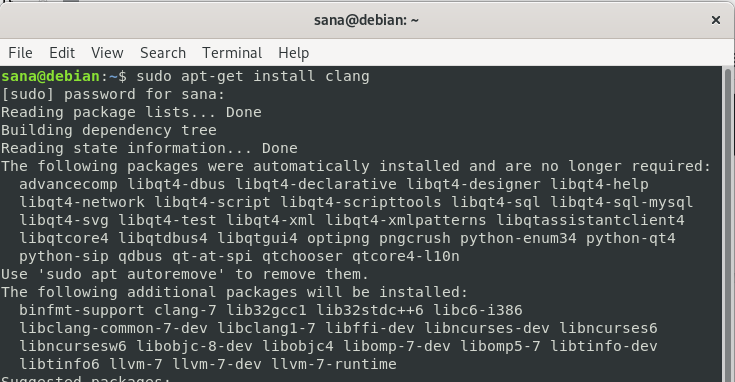Click the word 'advancecomp' in the output

tap(68, 184)
